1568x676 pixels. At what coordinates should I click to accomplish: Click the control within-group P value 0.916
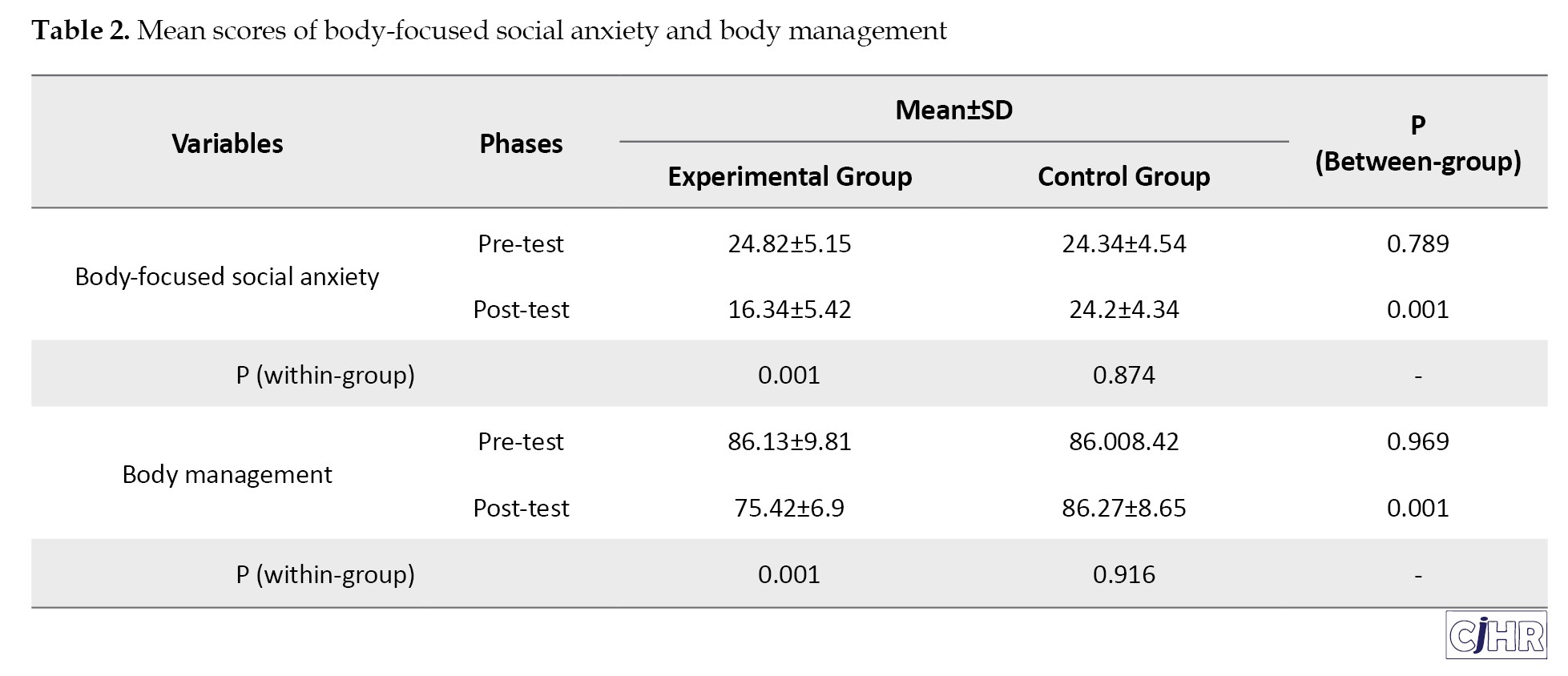point(1123,575)
